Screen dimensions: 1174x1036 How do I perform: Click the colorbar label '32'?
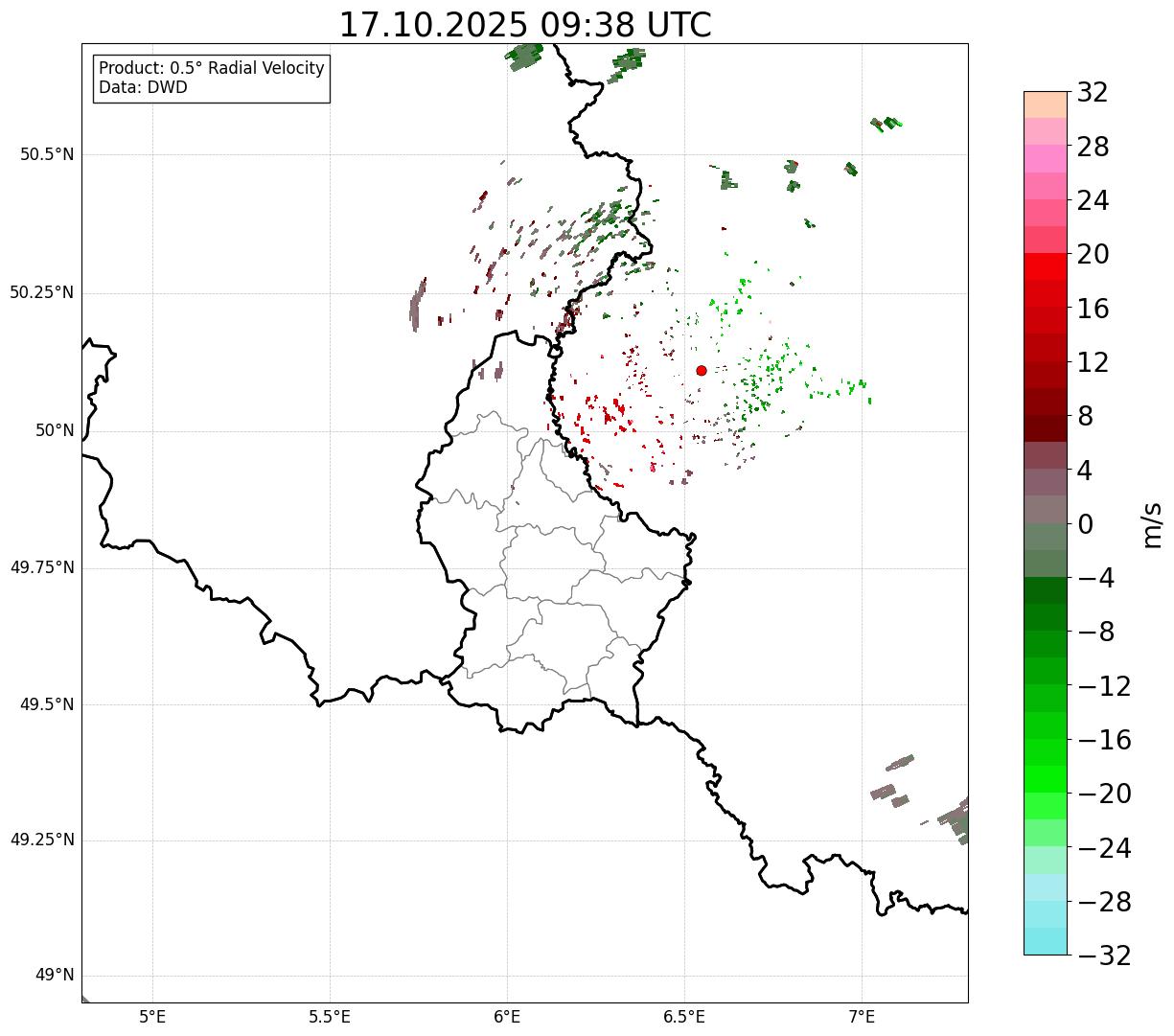1093,93
